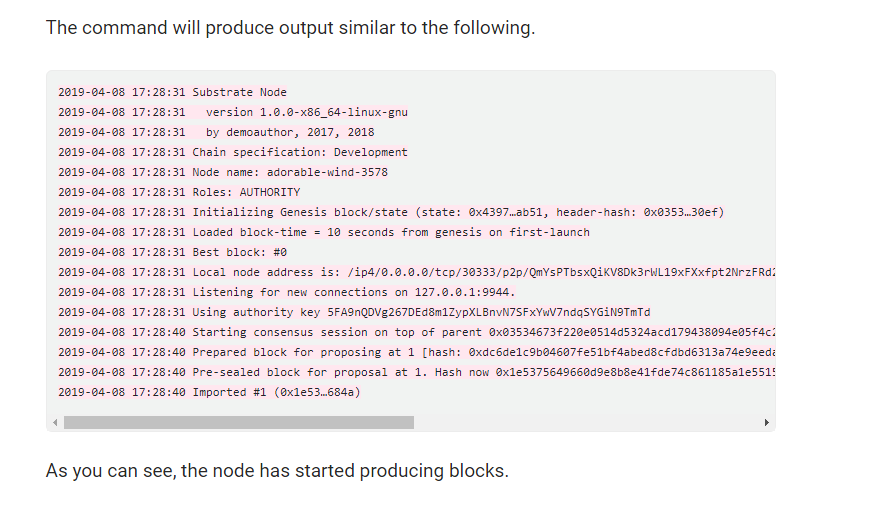
Task: Click the right scroll arrow of the code block
Action: pos(767,423)
